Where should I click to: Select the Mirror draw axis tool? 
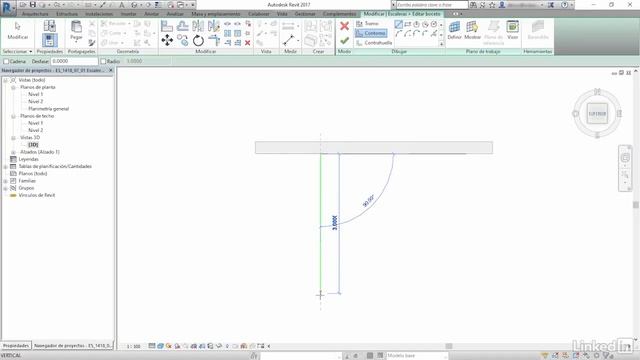click(213, 27)
